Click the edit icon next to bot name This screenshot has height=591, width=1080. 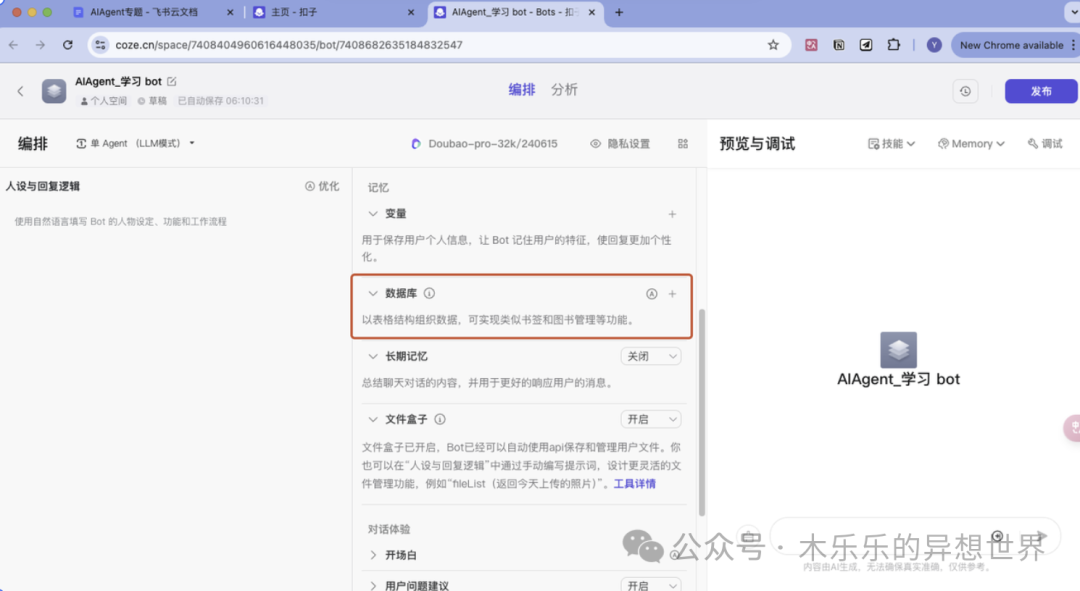pos(172,81)
